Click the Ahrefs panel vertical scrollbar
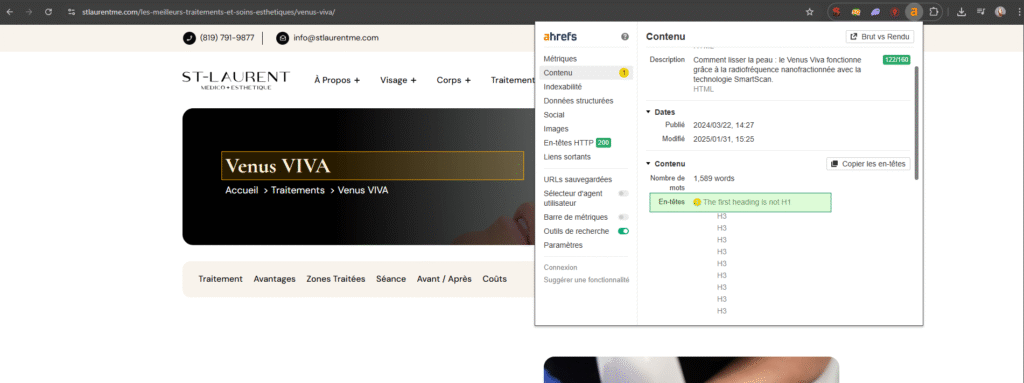Image resolution: width=1024 pixels, height=383 pixels. [x=916, y=122]
